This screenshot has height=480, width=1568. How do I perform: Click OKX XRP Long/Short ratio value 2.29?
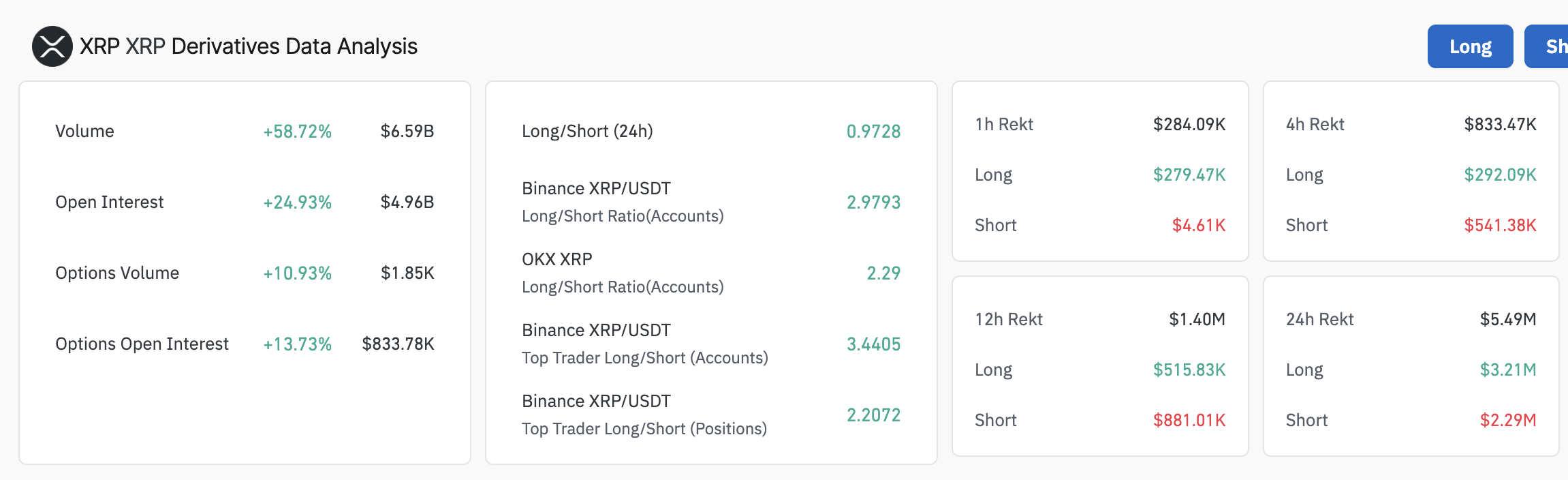[x=883, y=273]
